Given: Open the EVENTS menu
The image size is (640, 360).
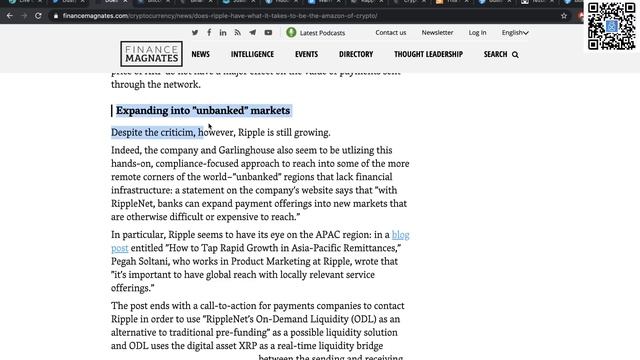Looking at the screenshot, I should coord(307,54).
